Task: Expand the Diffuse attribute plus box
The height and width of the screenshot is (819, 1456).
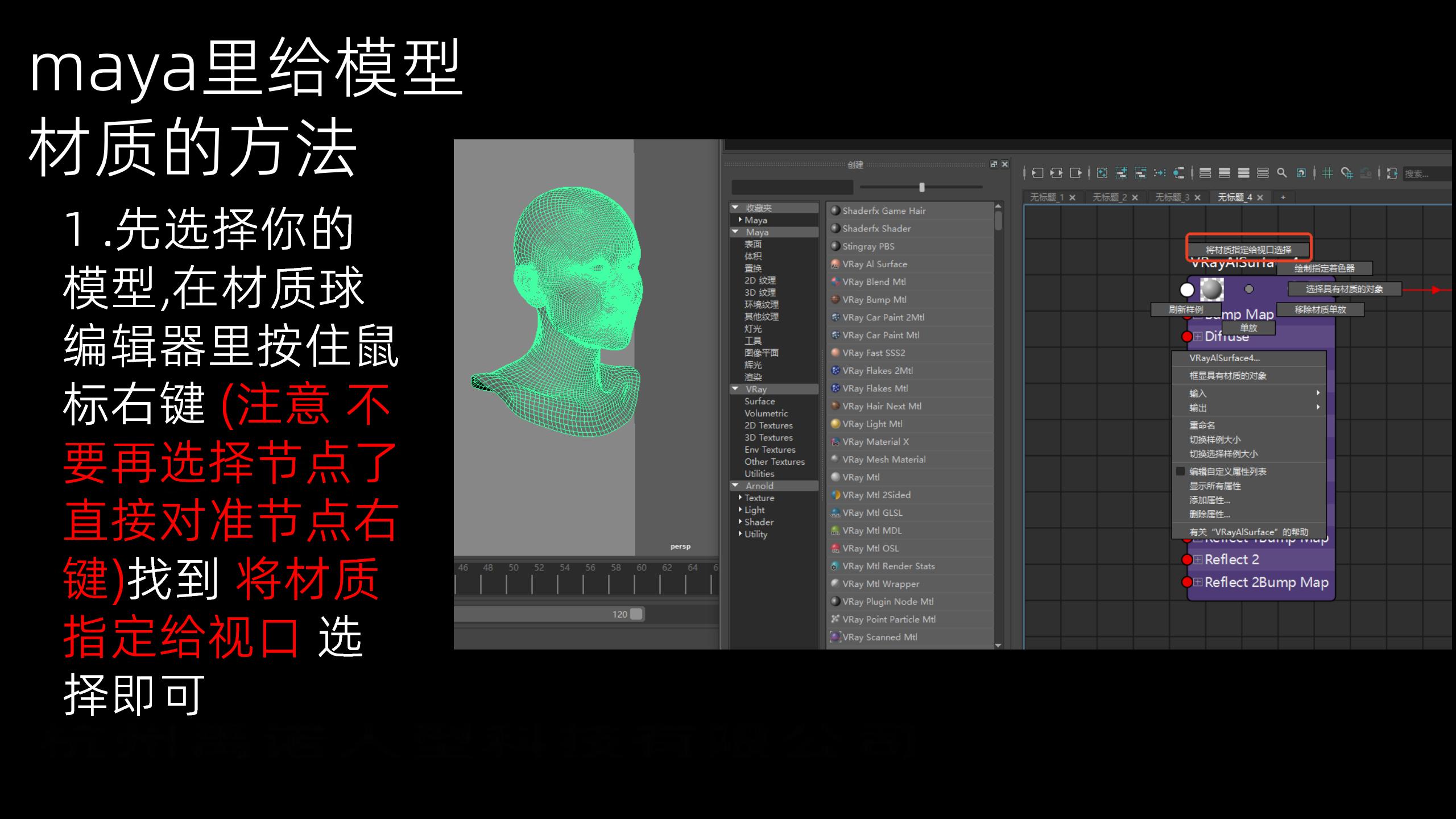Action: tap(1198, 337)
